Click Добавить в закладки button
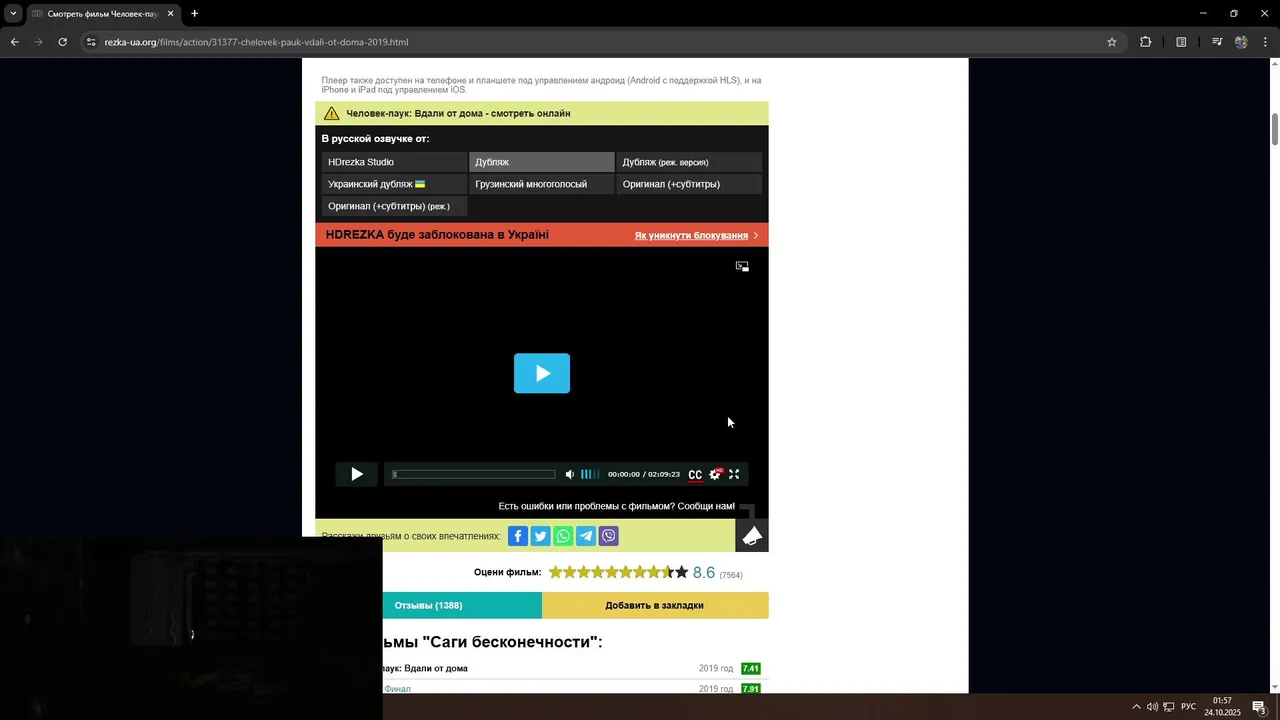The image size is (1280, 720). 654,605
